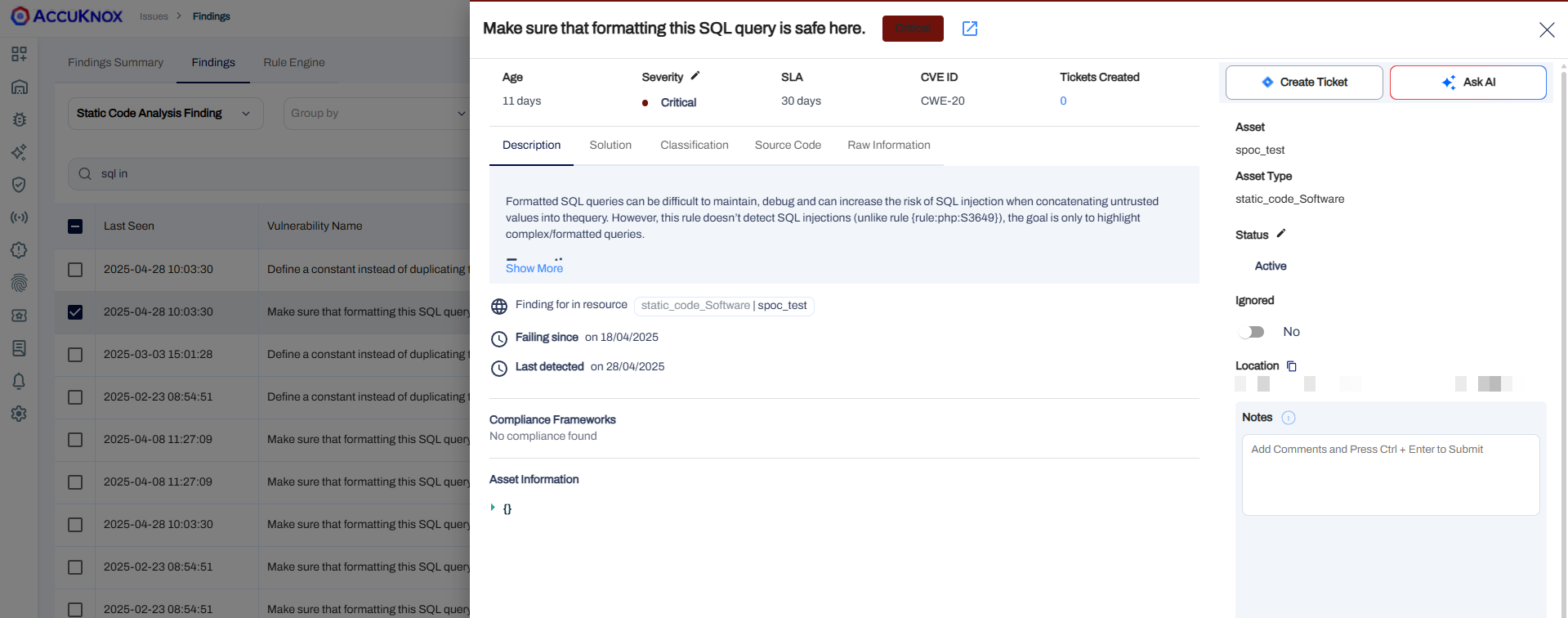
Task: Switch to the Findings Summary tab
Action: pos(115,62)
